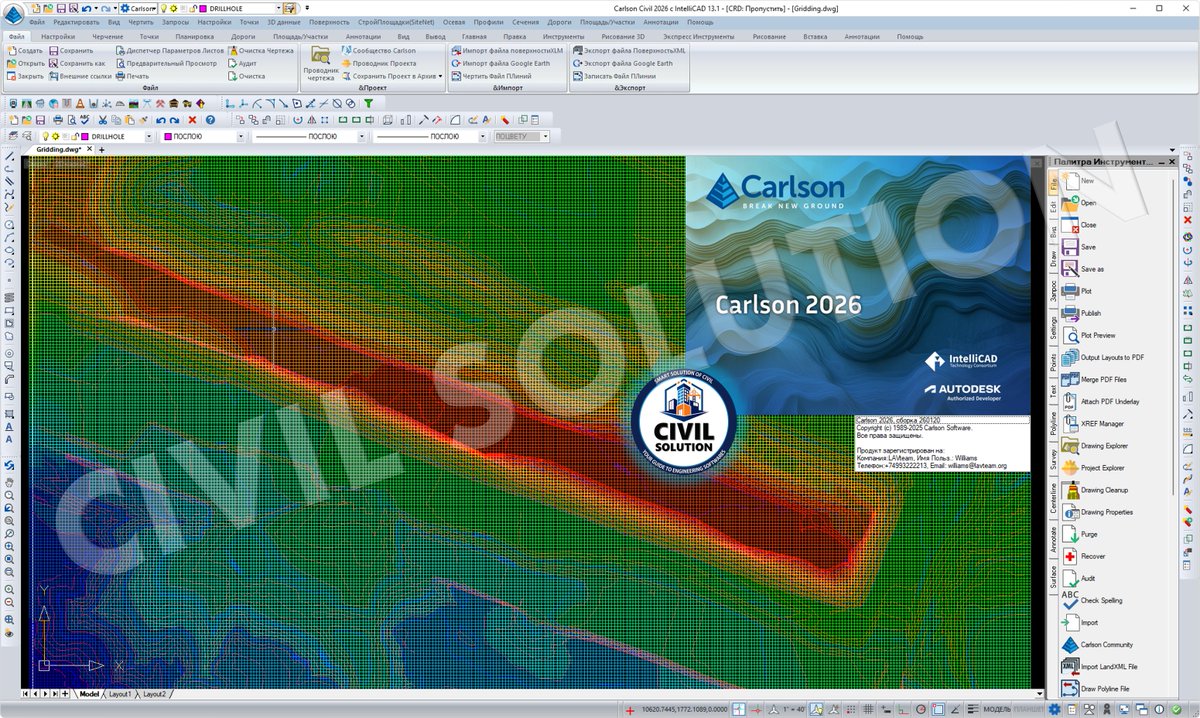The height and width of the screenshot is (718, 1200).
Task: Expand Сохранить Проект в Архив dropdown arrow
Action: [x=440, y=76]
